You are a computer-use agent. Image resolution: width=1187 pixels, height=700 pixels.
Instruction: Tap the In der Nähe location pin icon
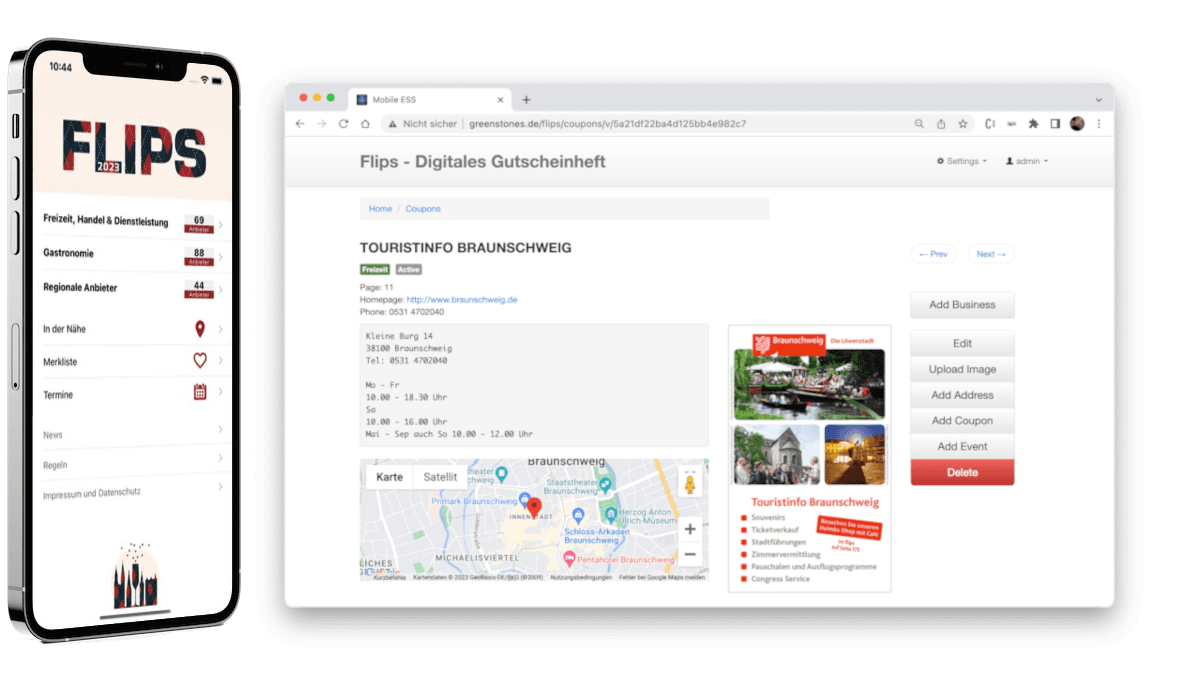[200, 329]
